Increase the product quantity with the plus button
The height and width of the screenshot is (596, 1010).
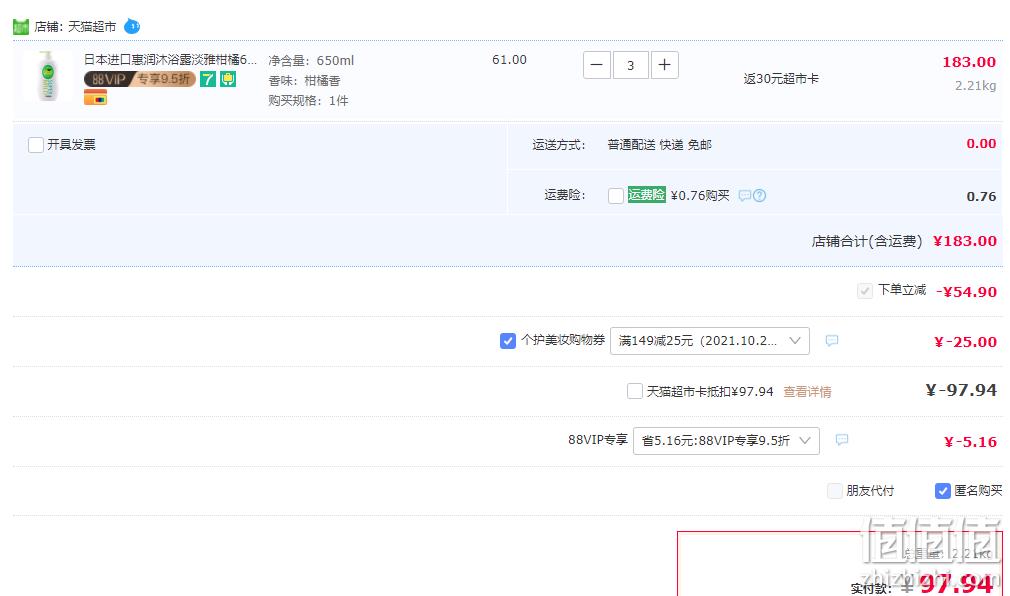pos(665,65)
